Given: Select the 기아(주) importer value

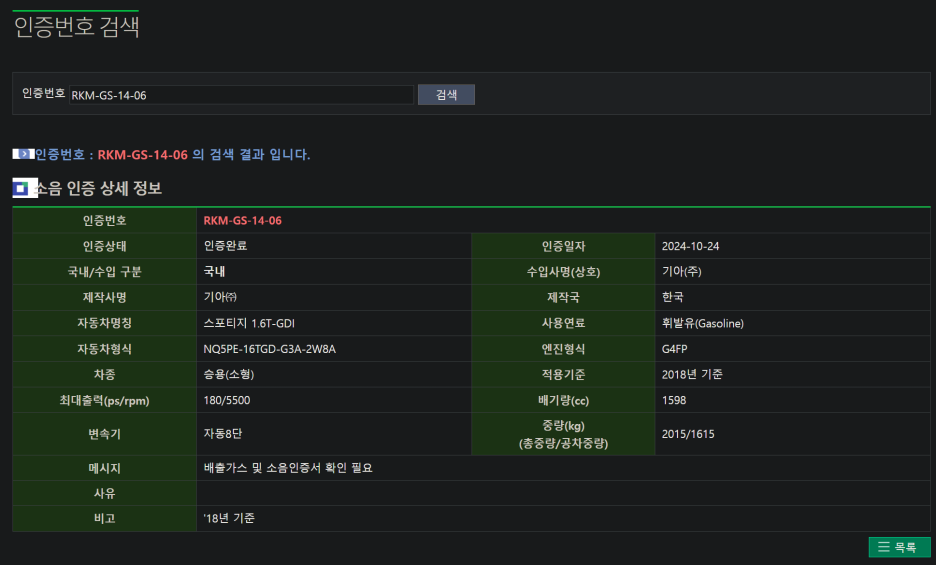Looking at the screenshot, I should pyautogui.click(x=681, y=272).
